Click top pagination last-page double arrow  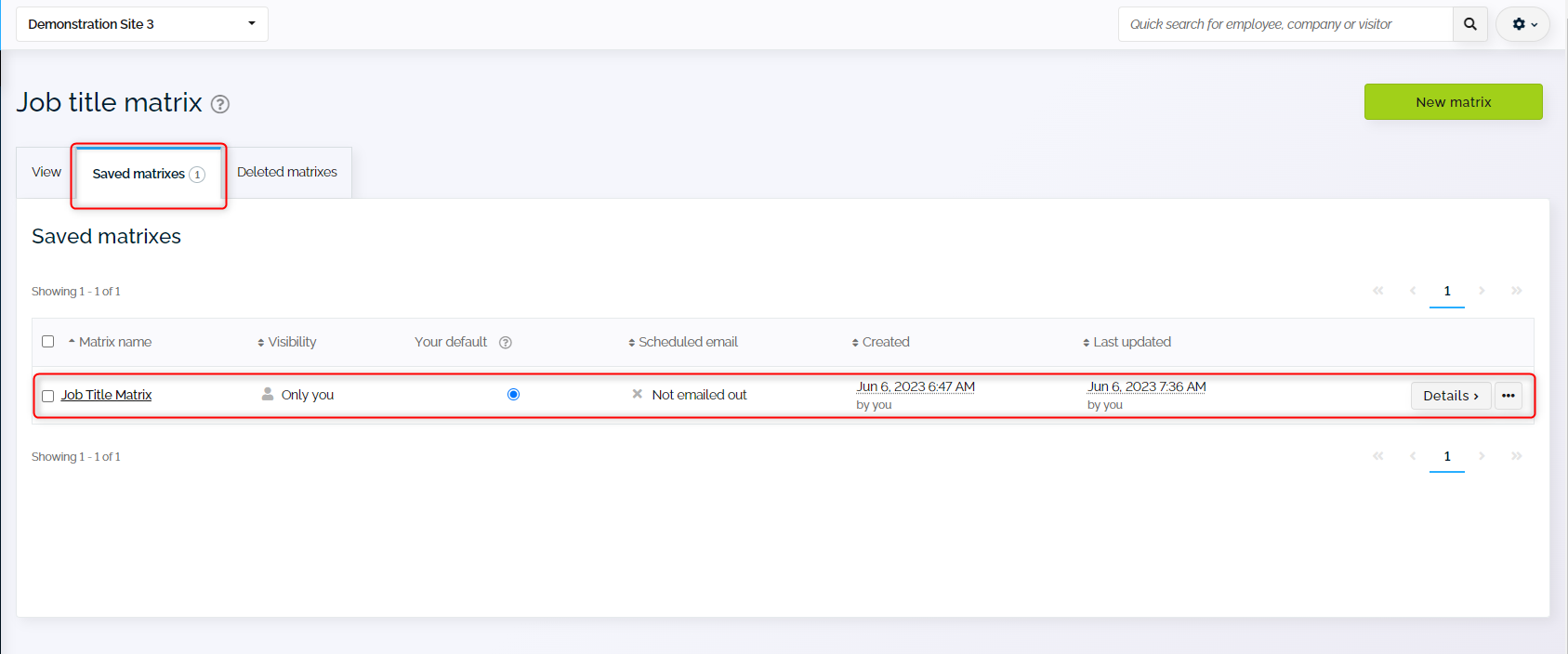pyautogui.click(x=1516, y=291)
